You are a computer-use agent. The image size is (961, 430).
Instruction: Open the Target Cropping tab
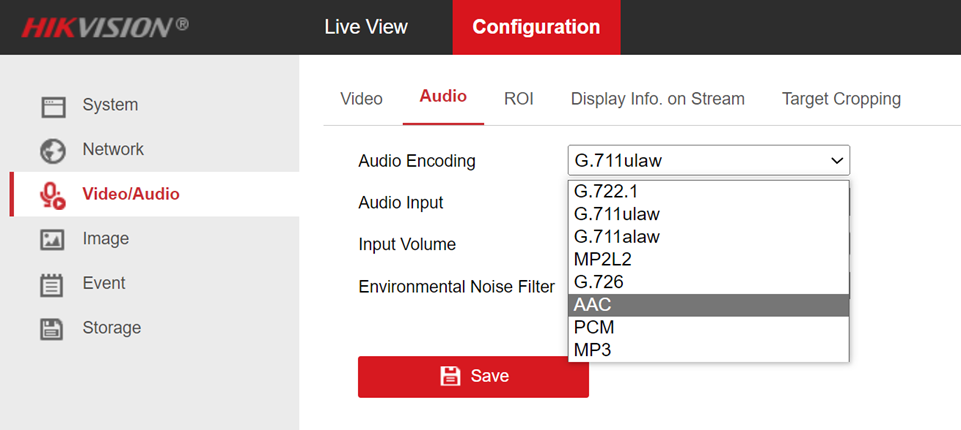(841, 99)
